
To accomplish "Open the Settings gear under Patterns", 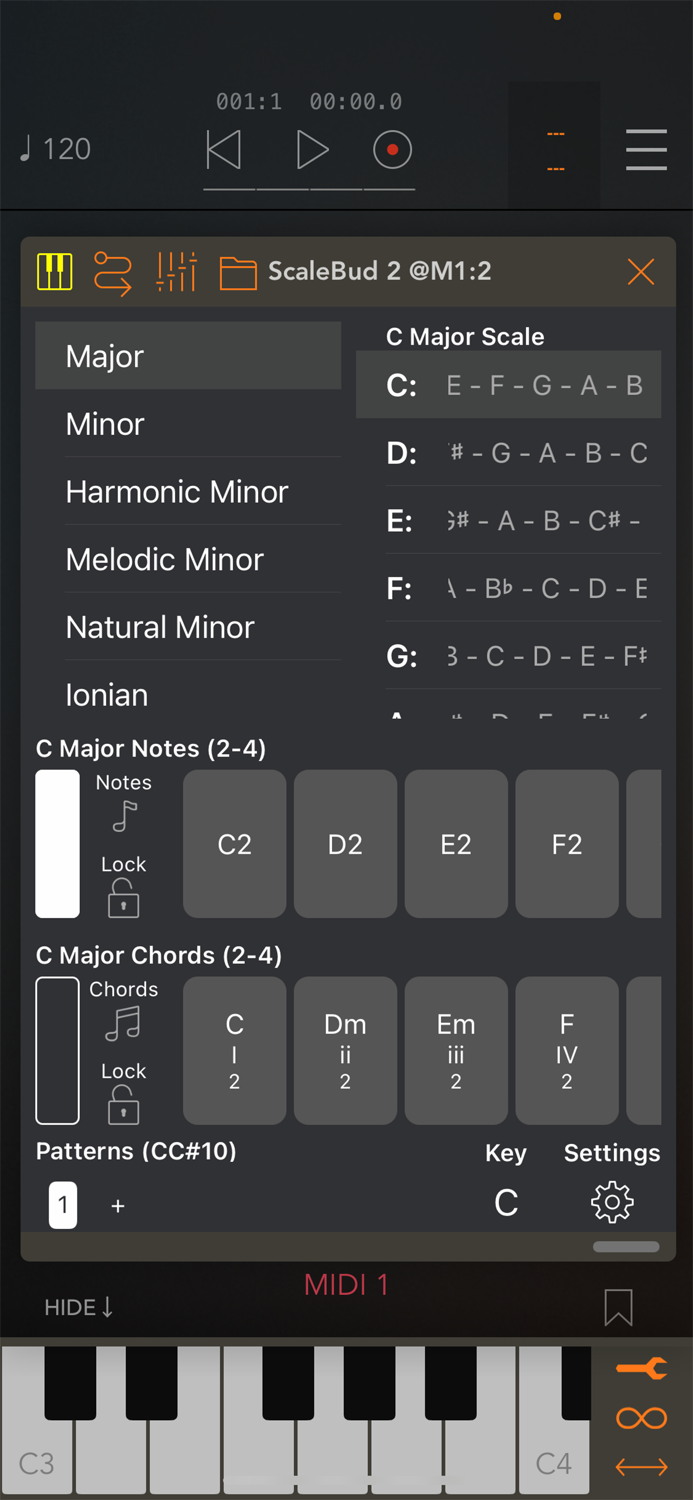I will tap(611, 1203).
